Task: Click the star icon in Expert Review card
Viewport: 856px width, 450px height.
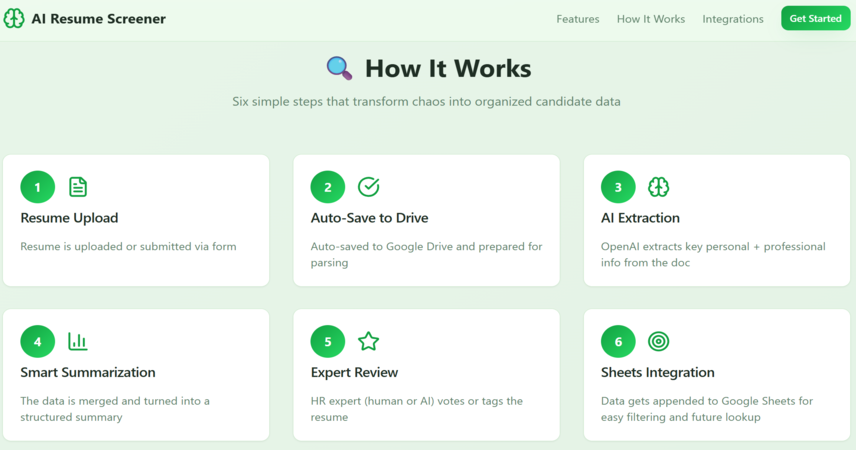Action: click(x=368, y=341)
